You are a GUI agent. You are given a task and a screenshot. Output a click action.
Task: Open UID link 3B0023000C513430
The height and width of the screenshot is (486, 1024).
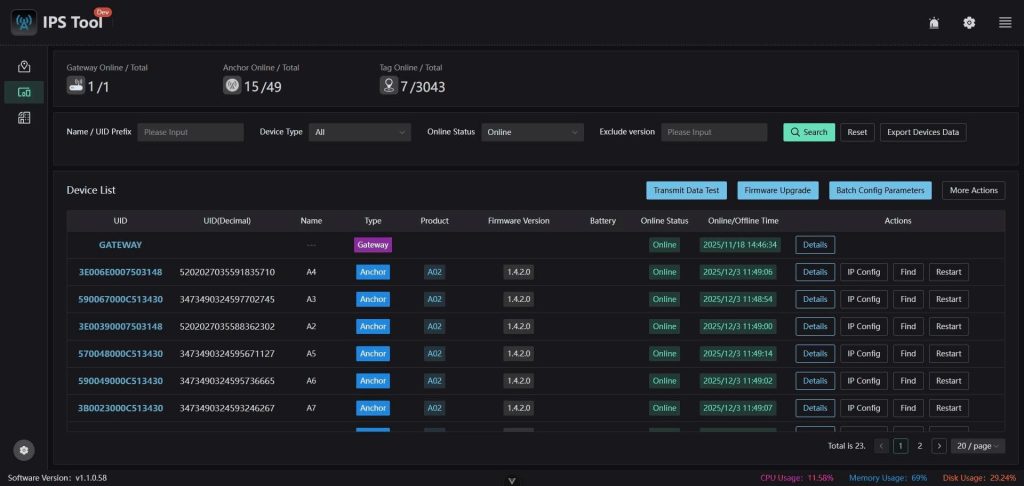[120, 408]
